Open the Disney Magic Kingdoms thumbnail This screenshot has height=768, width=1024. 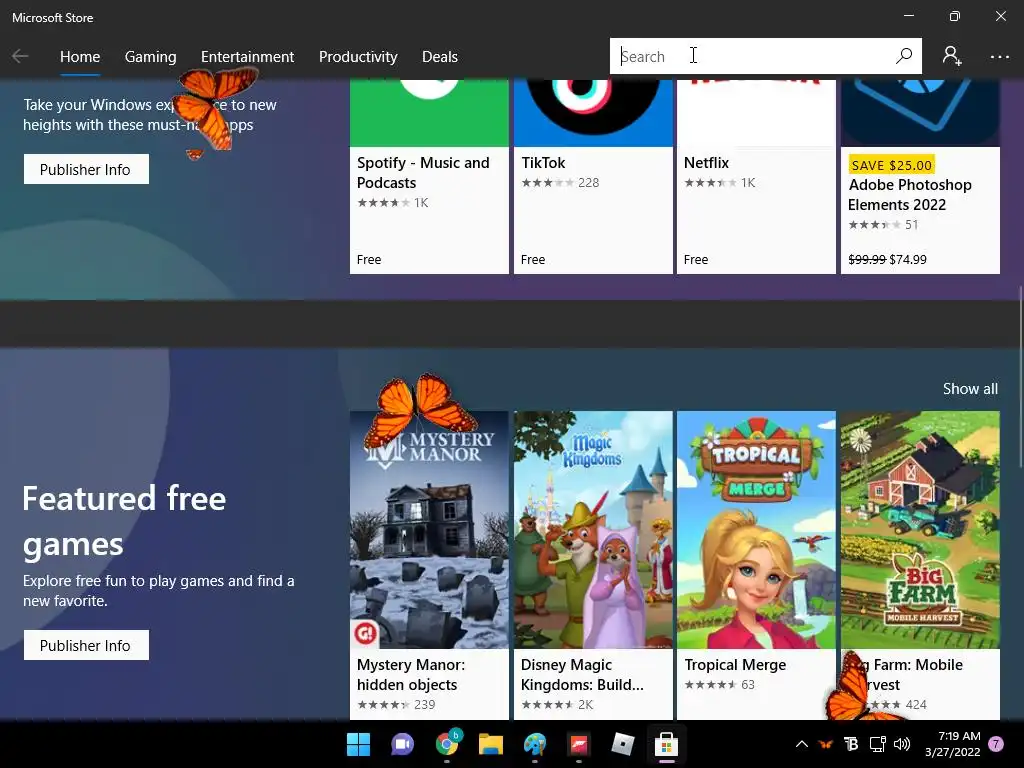pos(593,530)
